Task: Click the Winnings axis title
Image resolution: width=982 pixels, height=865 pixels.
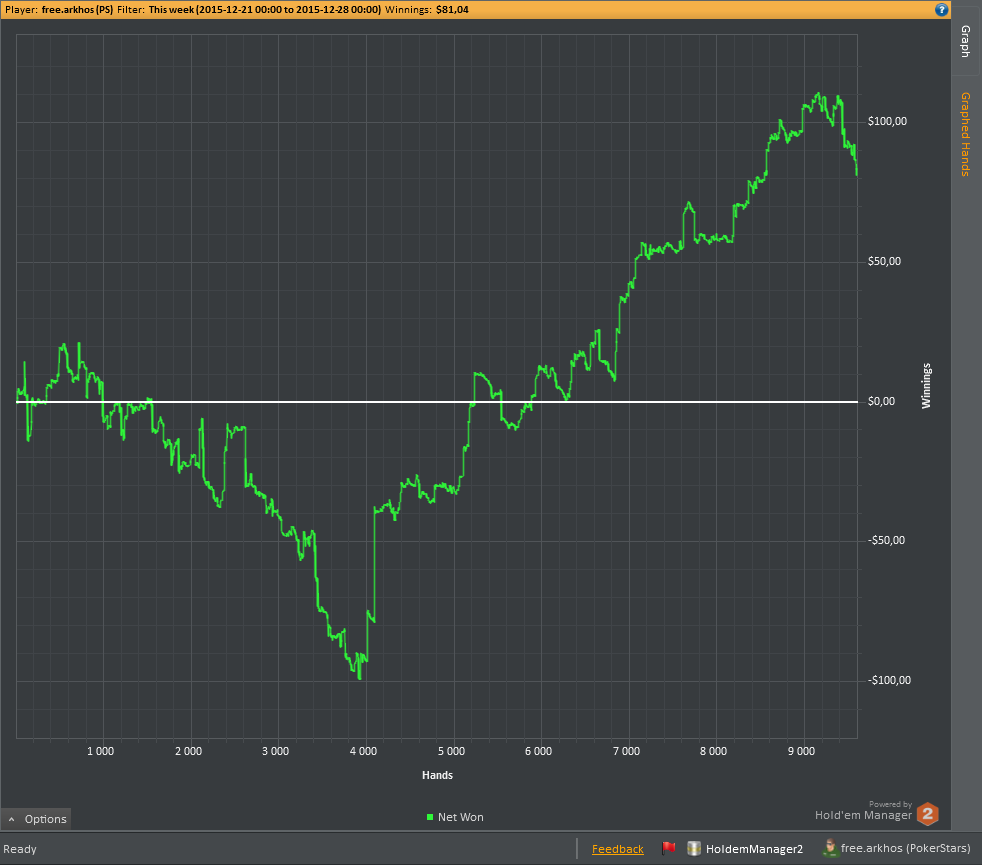Action: point(926,386)
